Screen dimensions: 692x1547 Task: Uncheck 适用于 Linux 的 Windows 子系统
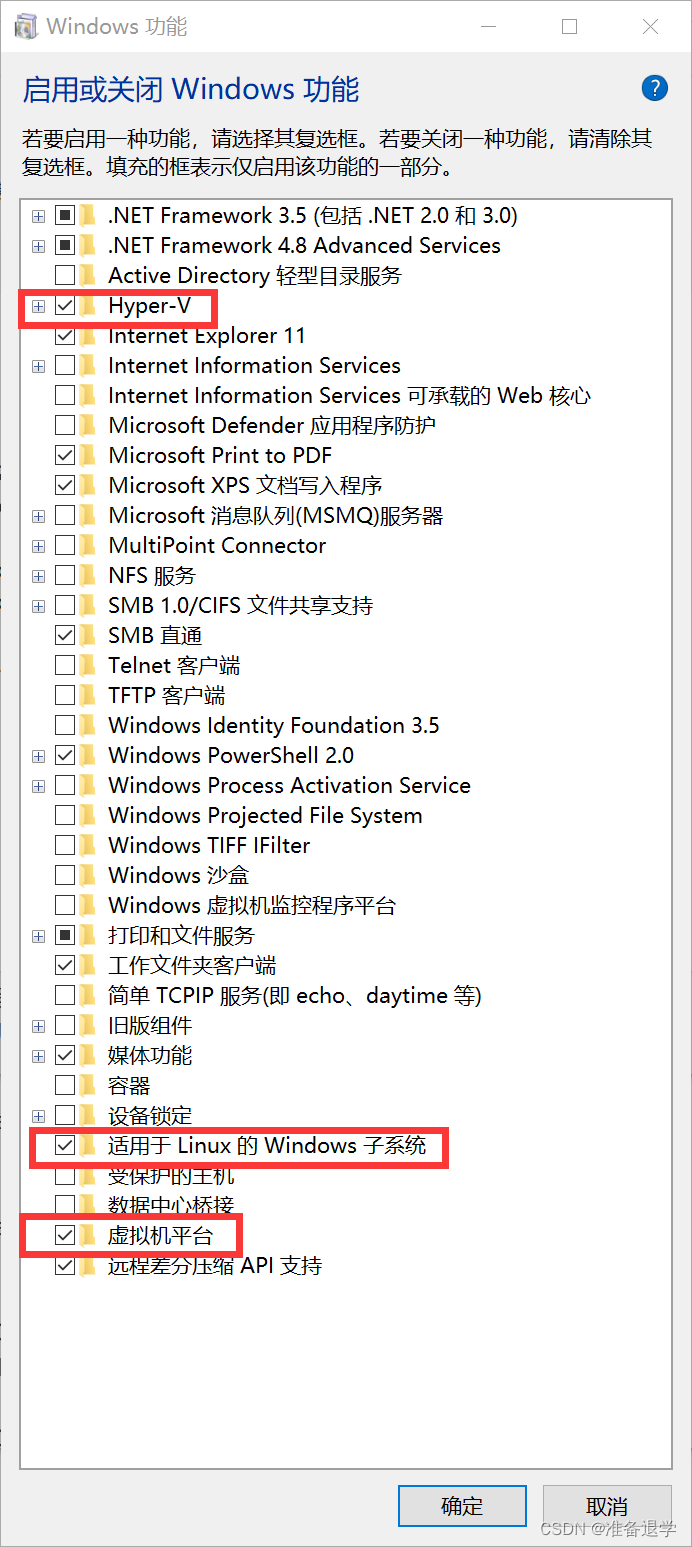point(64,1146)
